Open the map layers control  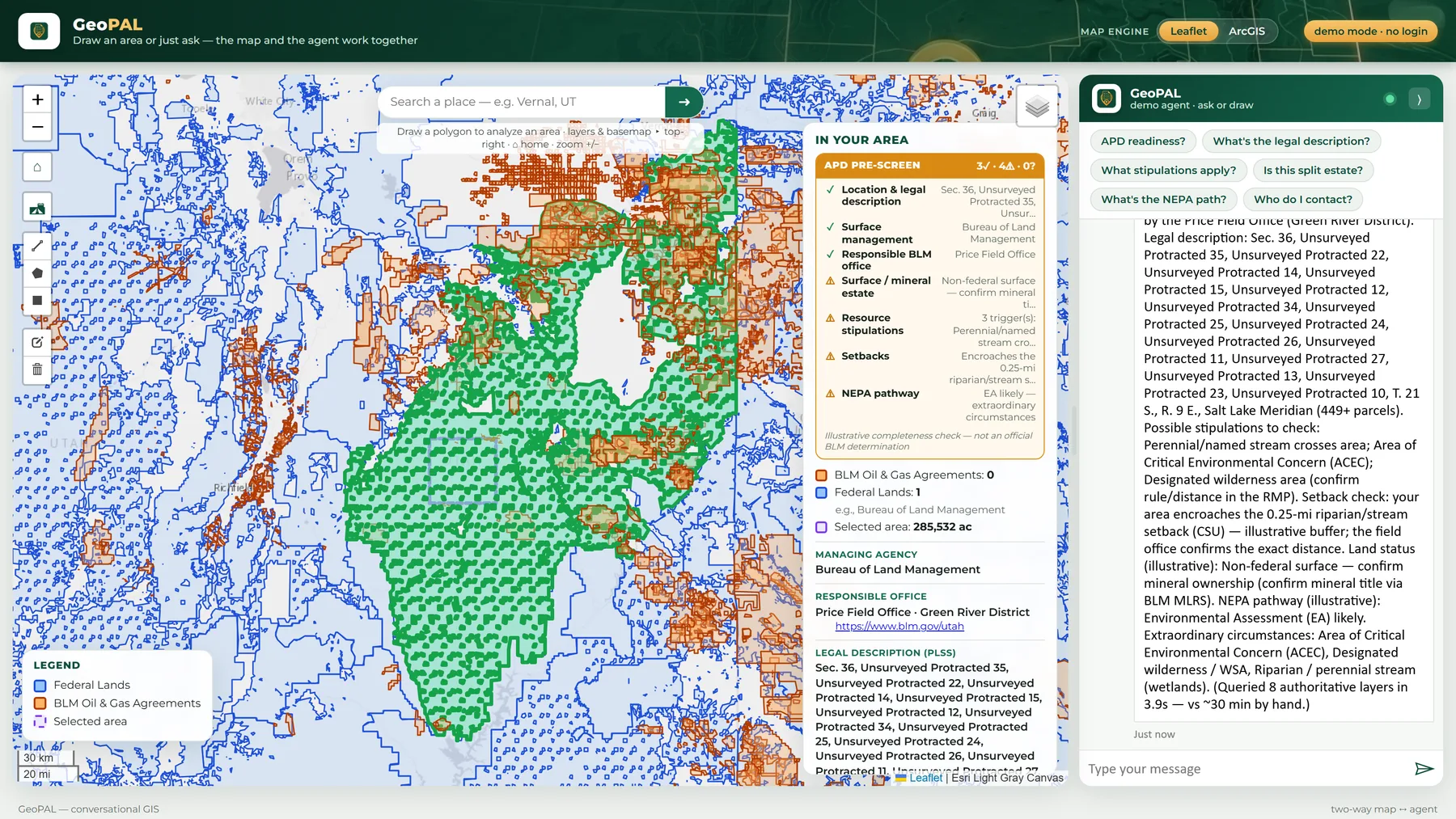coord(1037,106)
